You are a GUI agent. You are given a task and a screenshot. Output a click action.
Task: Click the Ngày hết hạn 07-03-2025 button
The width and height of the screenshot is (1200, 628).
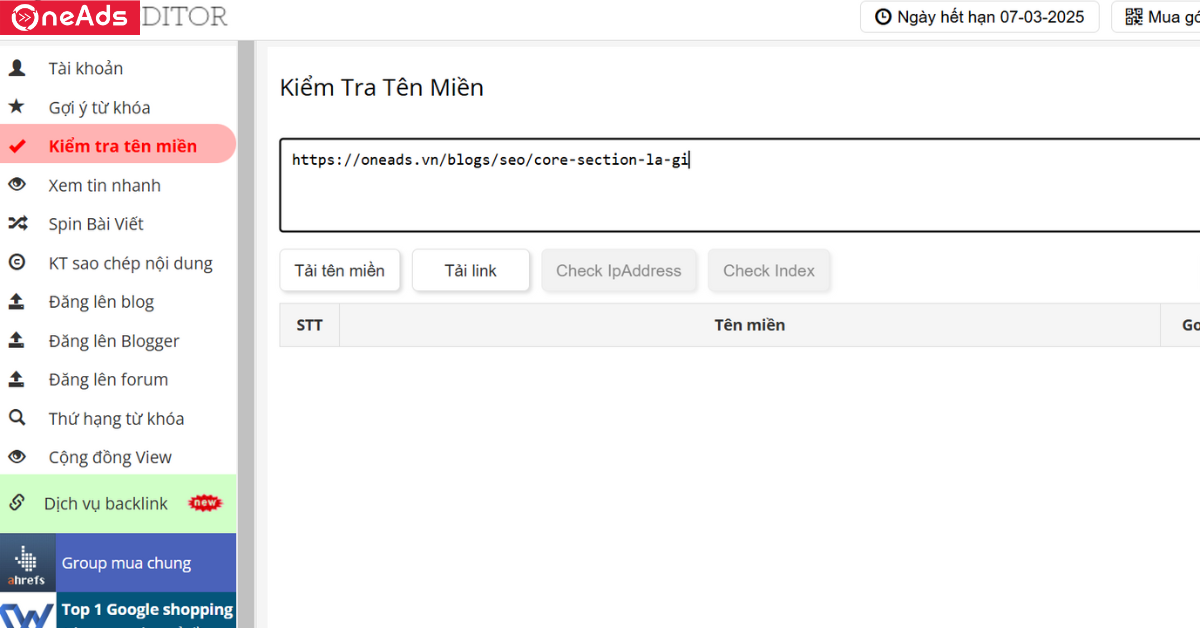click(x=980, y=17)
